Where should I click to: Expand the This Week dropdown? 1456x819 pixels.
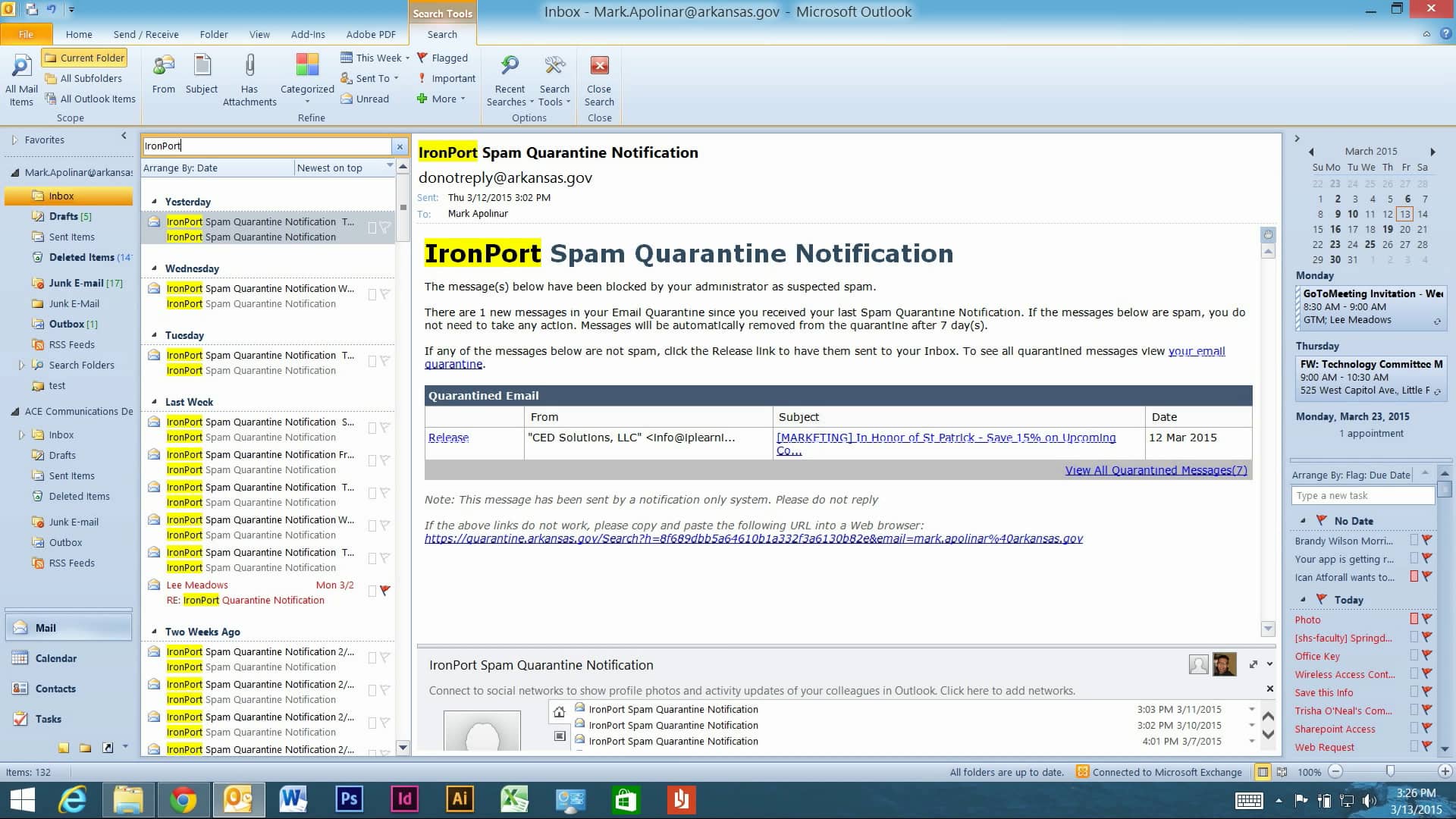[407, 58]
